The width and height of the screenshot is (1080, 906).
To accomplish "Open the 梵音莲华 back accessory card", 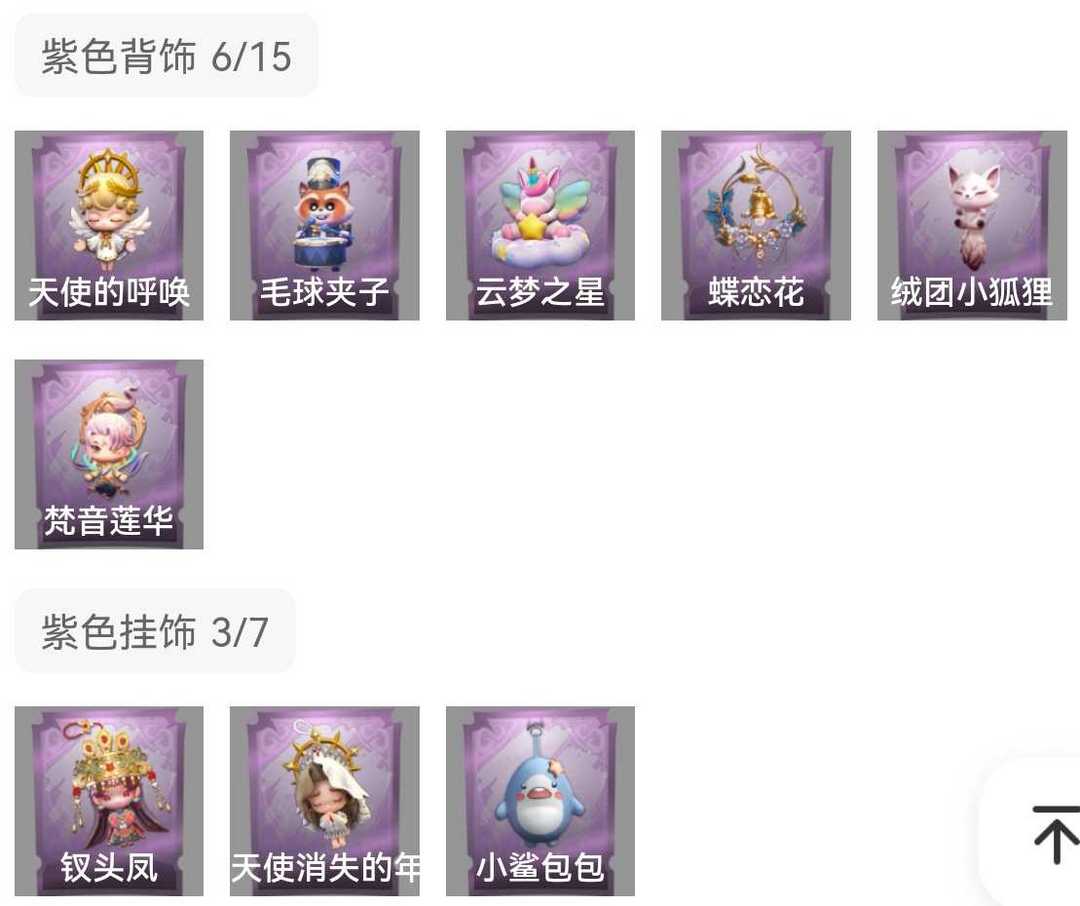I will pos(109,455).
